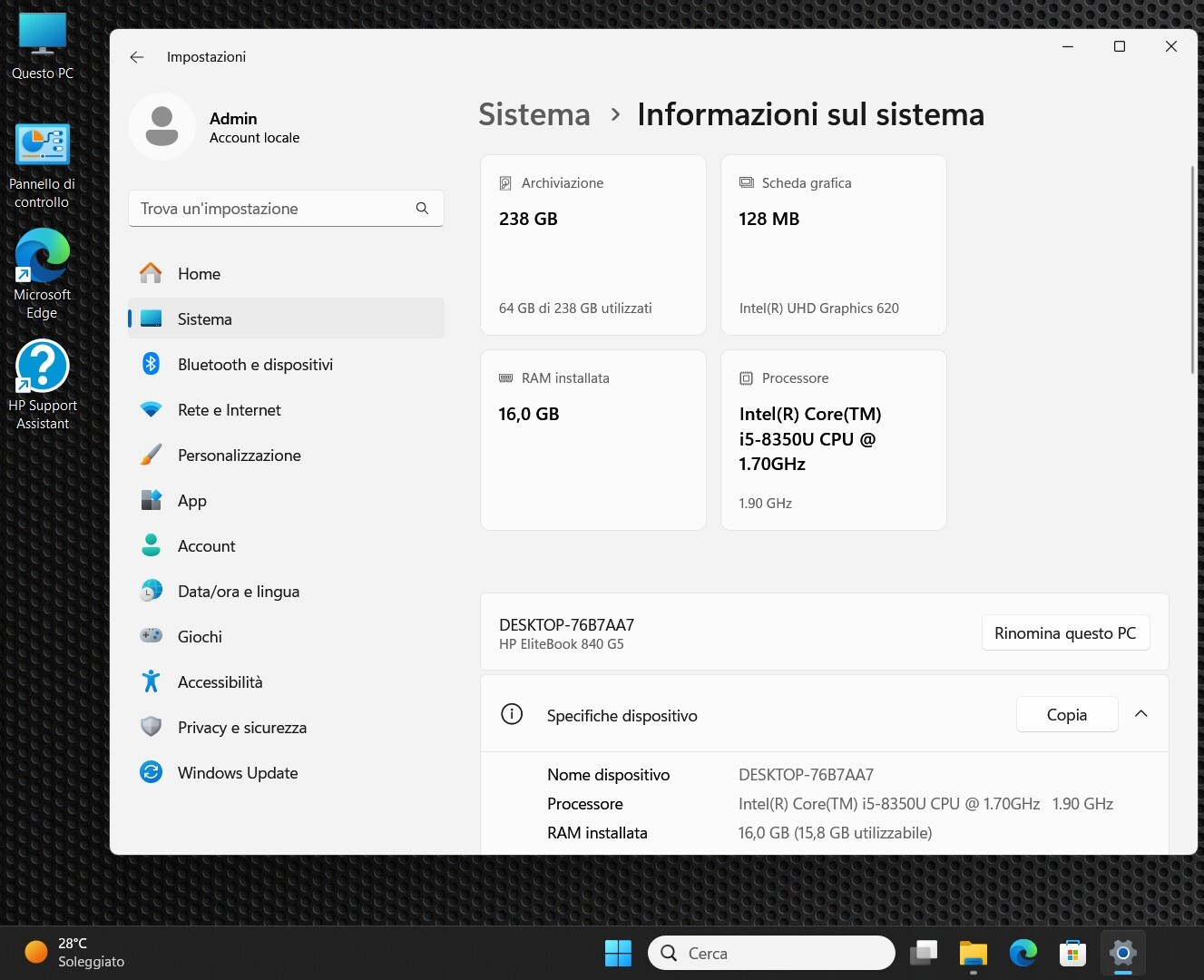Viewport: 1204px width, 980px height.
Task: Open File Explorer from the taskbar
Action: click(974, 953)
